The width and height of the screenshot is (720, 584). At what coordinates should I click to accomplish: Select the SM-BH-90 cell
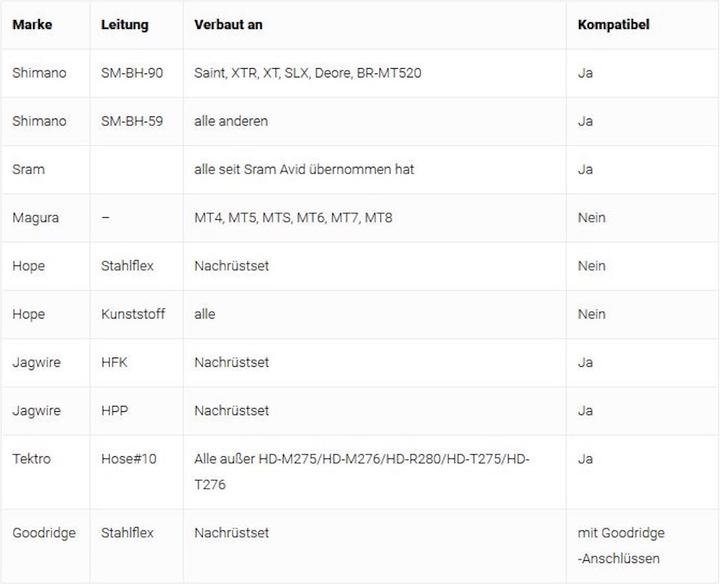click(133, 73)
